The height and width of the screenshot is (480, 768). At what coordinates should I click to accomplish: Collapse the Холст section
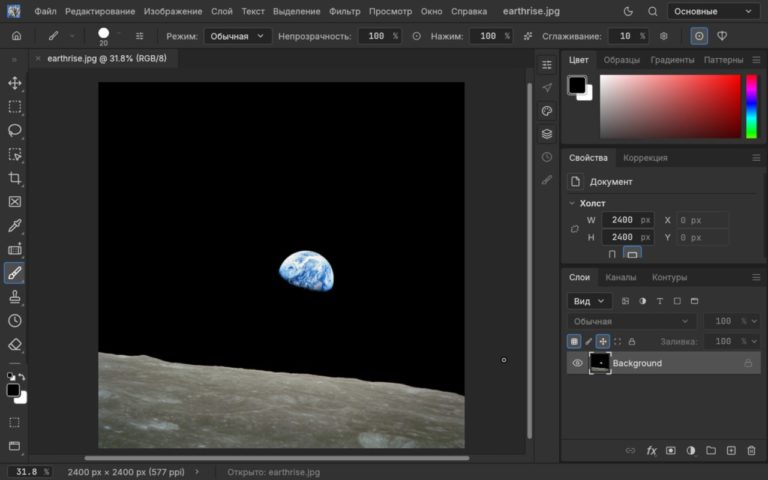572,203
